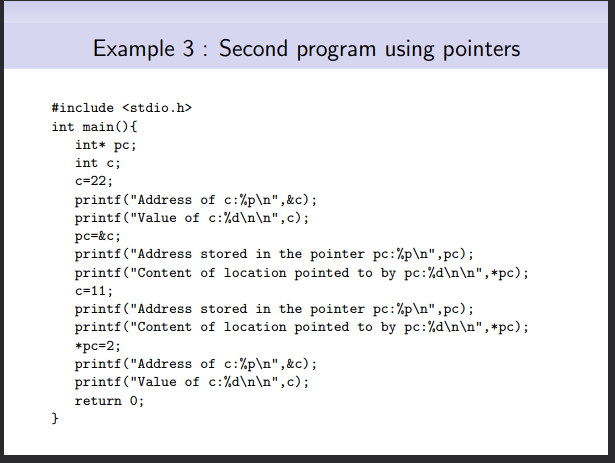
Task: Click the 'Address of c' printf right after c=22
Action: pyautogui.click(x=196, y=200)
